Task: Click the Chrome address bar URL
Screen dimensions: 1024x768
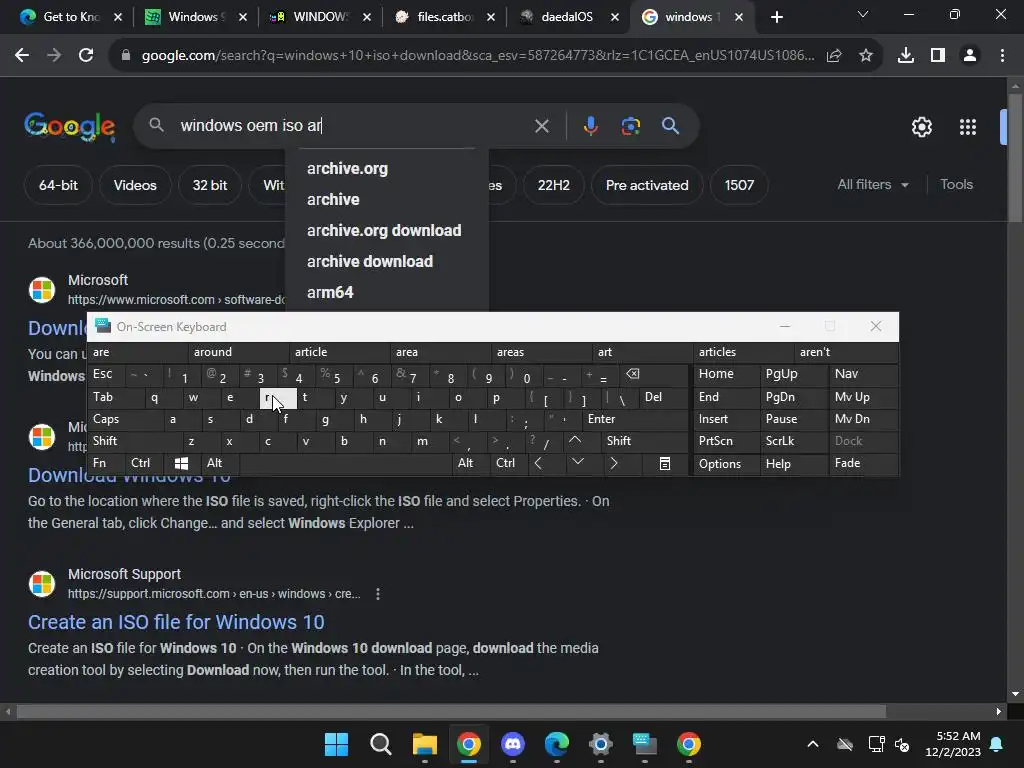Action: [x=477, y=56]
